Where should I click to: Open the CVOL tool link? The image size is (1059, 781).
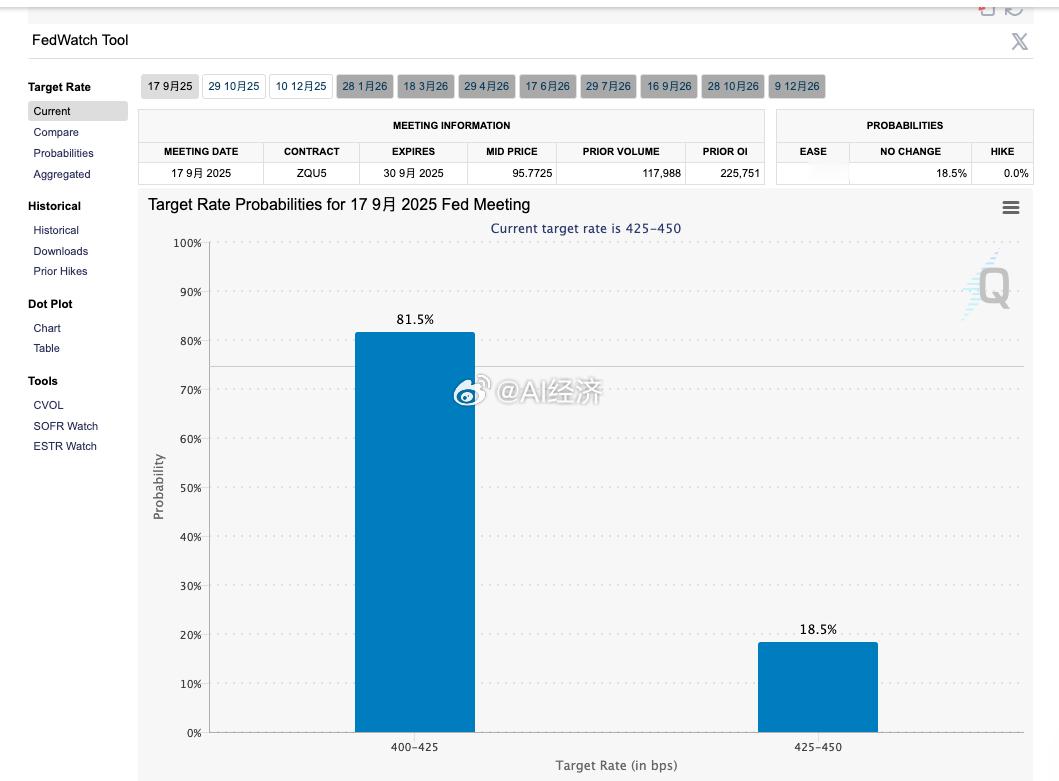click(x=48, y=405)
